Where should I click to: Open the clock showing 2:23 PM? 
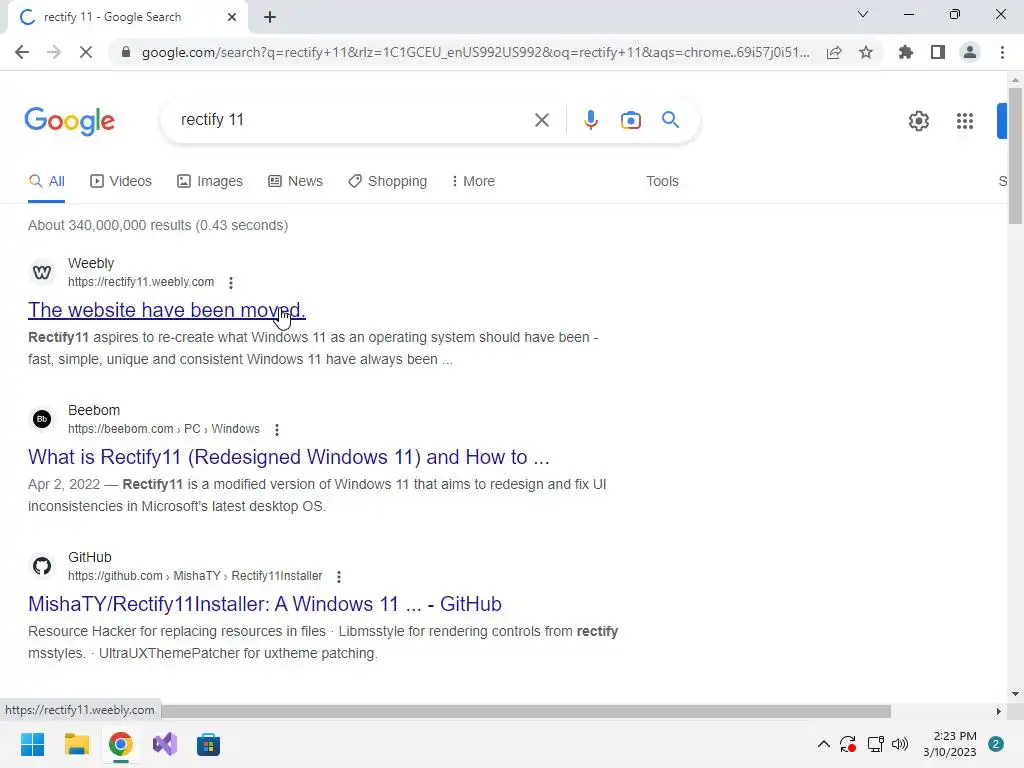[x=950, y=744]
